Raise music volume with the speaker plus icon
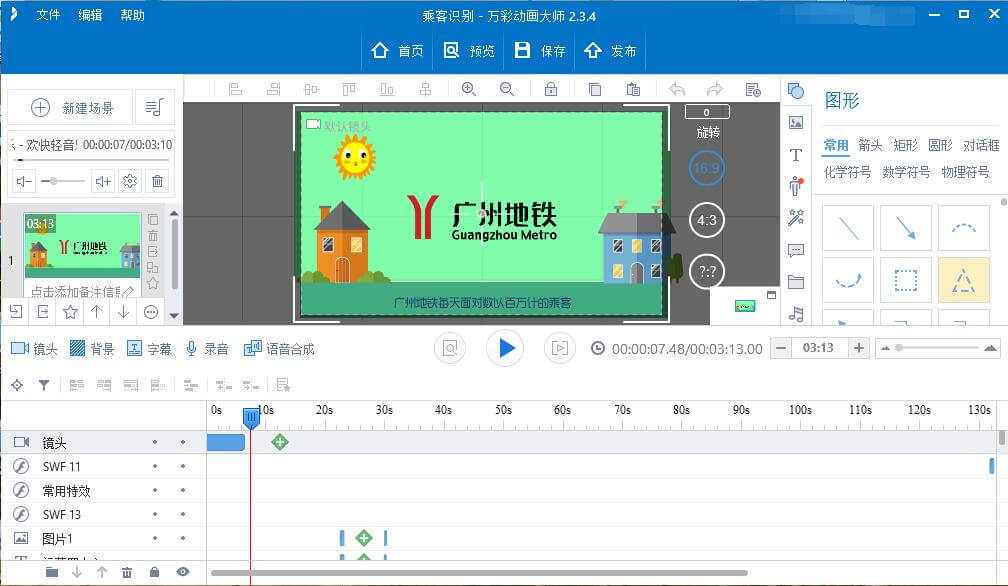This screenshot has width=1008, height=586. point(103,181)
